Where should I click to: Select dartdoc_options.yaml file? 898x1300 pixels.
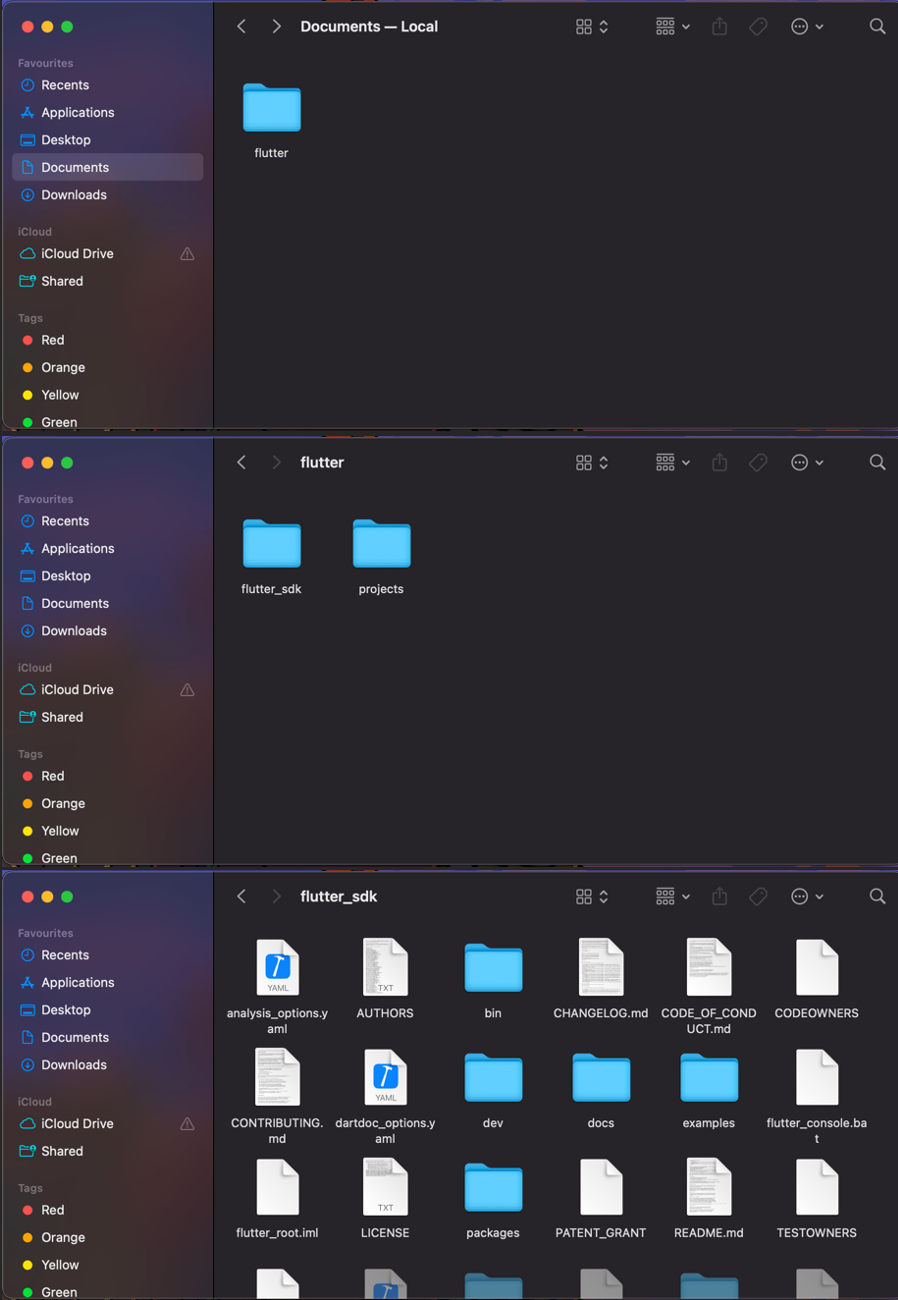385,1077
